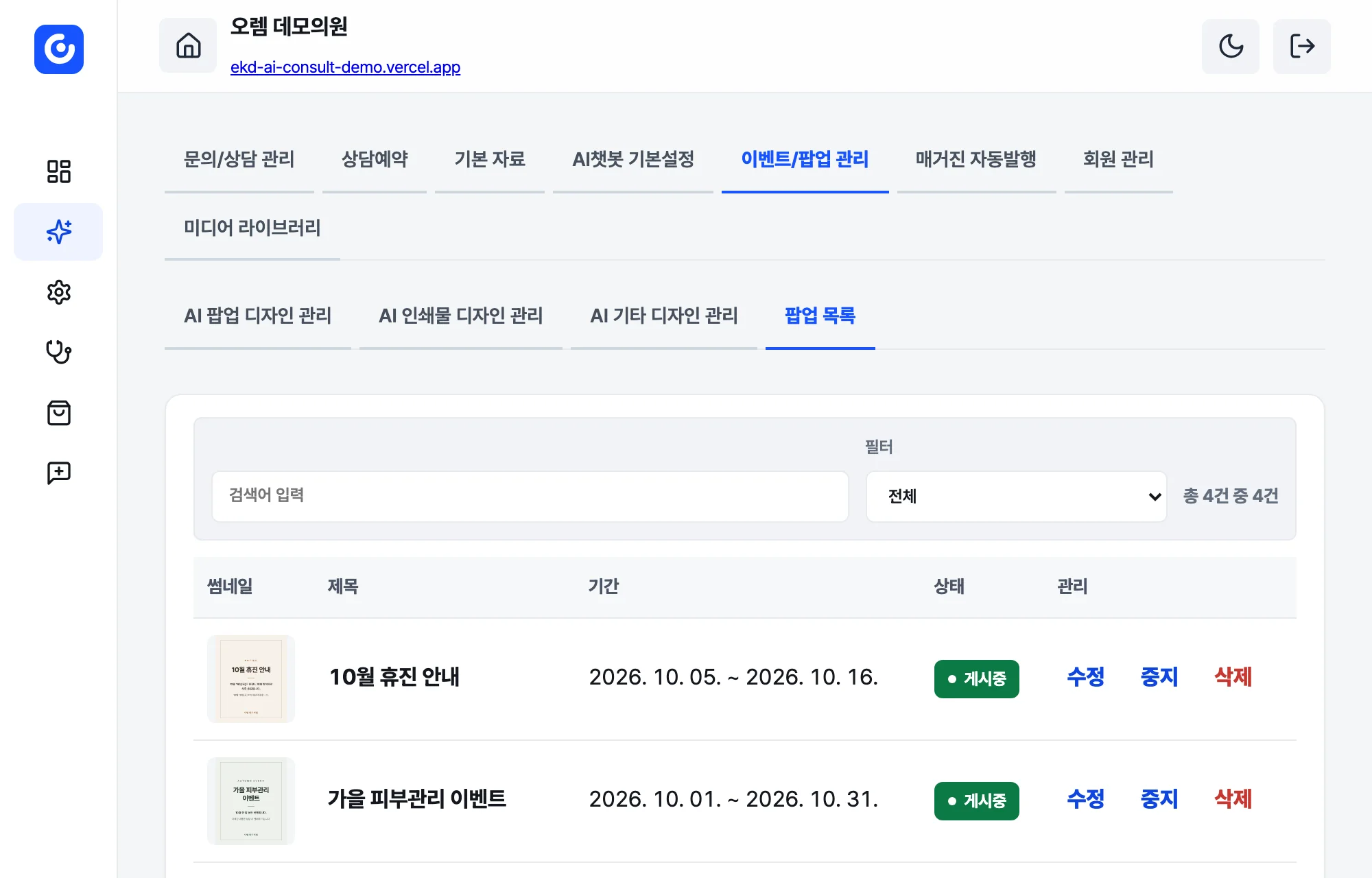Switch to AI챗봇 기본설정 tab
This screenshot has height=878, width=1372.
633,159
